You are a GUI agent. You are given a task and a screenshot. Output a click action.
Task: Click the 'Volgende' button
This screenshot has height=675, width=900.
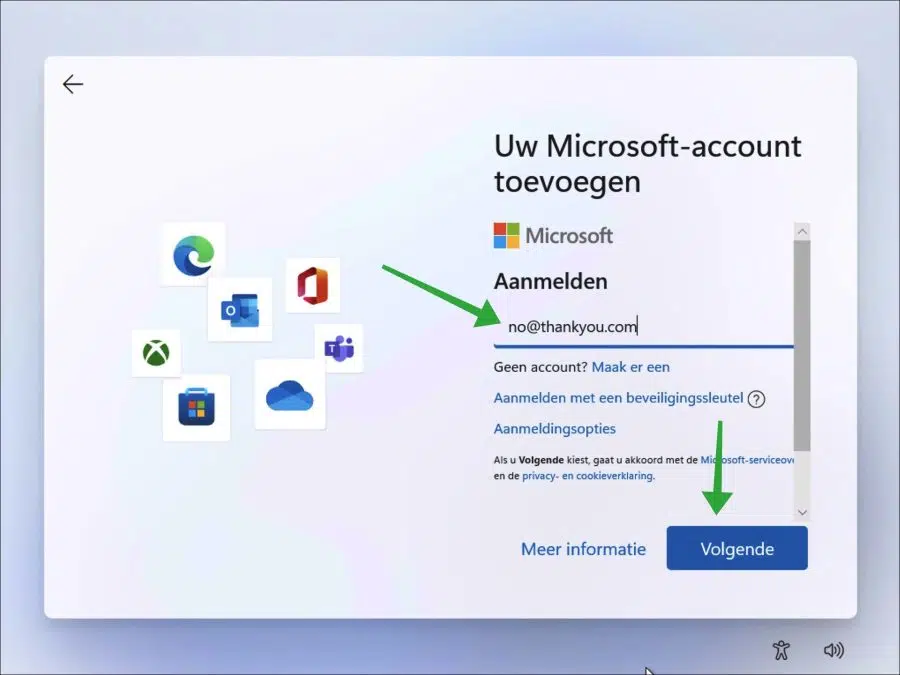[737, 548]
